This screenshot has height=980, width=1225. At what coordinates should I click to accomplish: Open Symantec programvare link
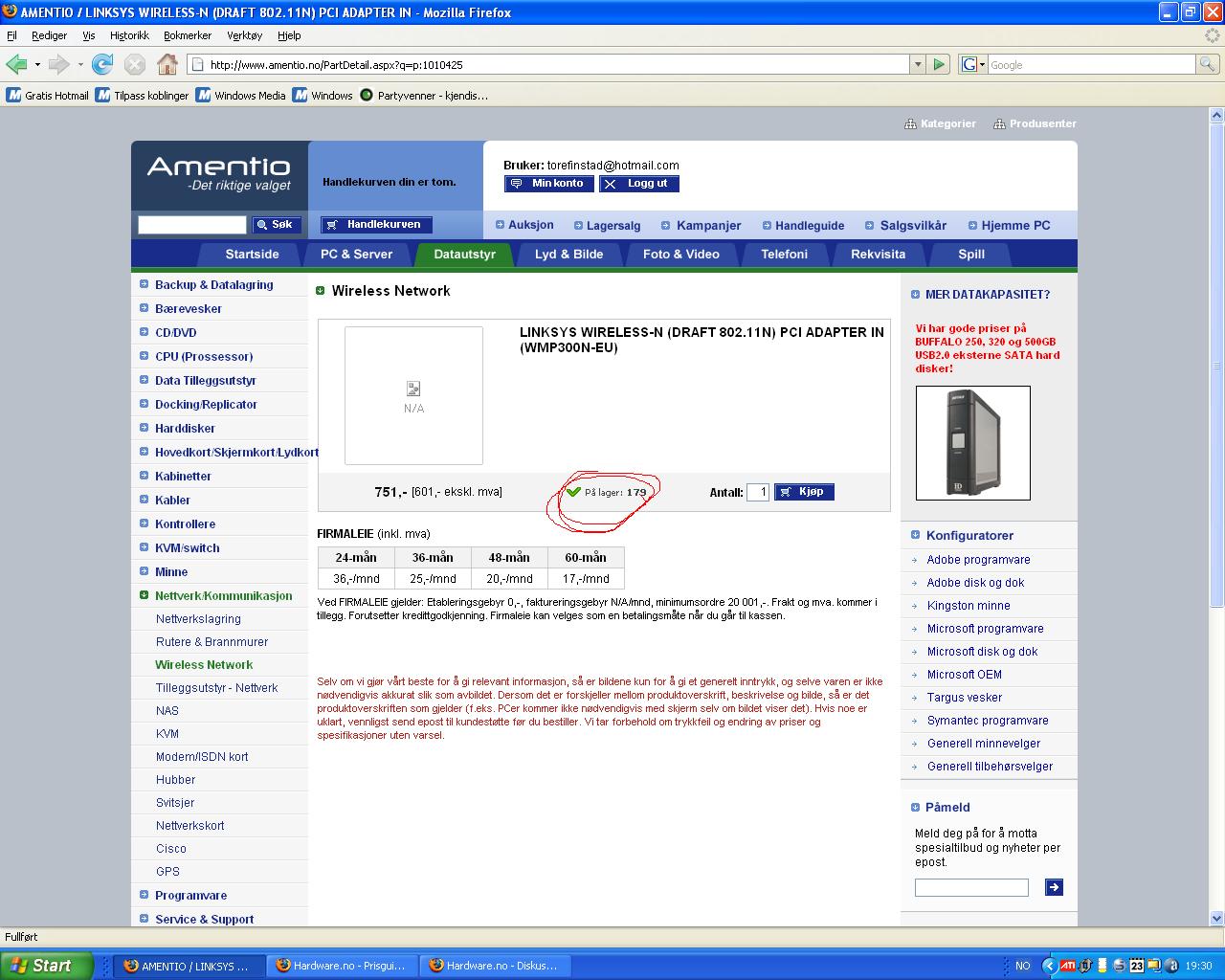(x=987, y=721)
